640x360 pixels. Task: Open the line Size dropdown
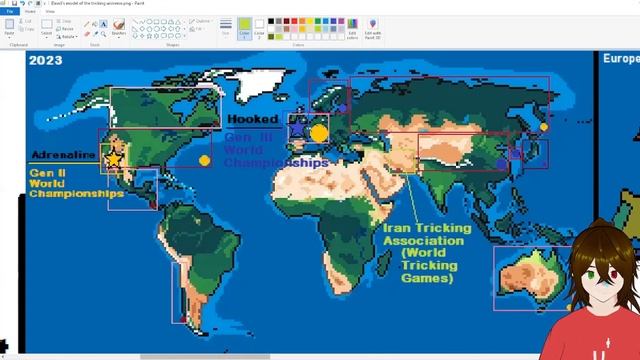pos(226,29)
